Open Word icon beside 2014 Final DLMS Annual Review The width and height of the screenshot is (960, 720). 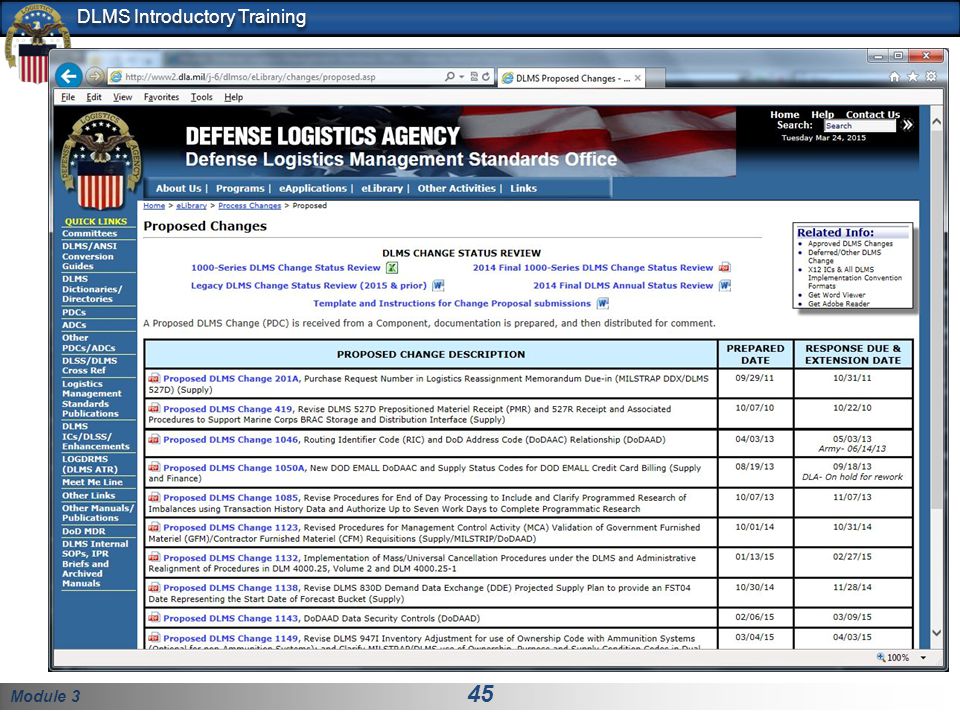click(725, 285)
